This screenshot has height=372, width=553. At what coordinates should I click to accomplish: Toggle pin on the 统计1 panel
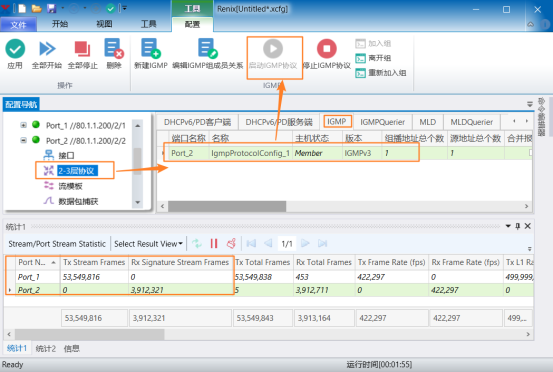(x=518, y=226)
